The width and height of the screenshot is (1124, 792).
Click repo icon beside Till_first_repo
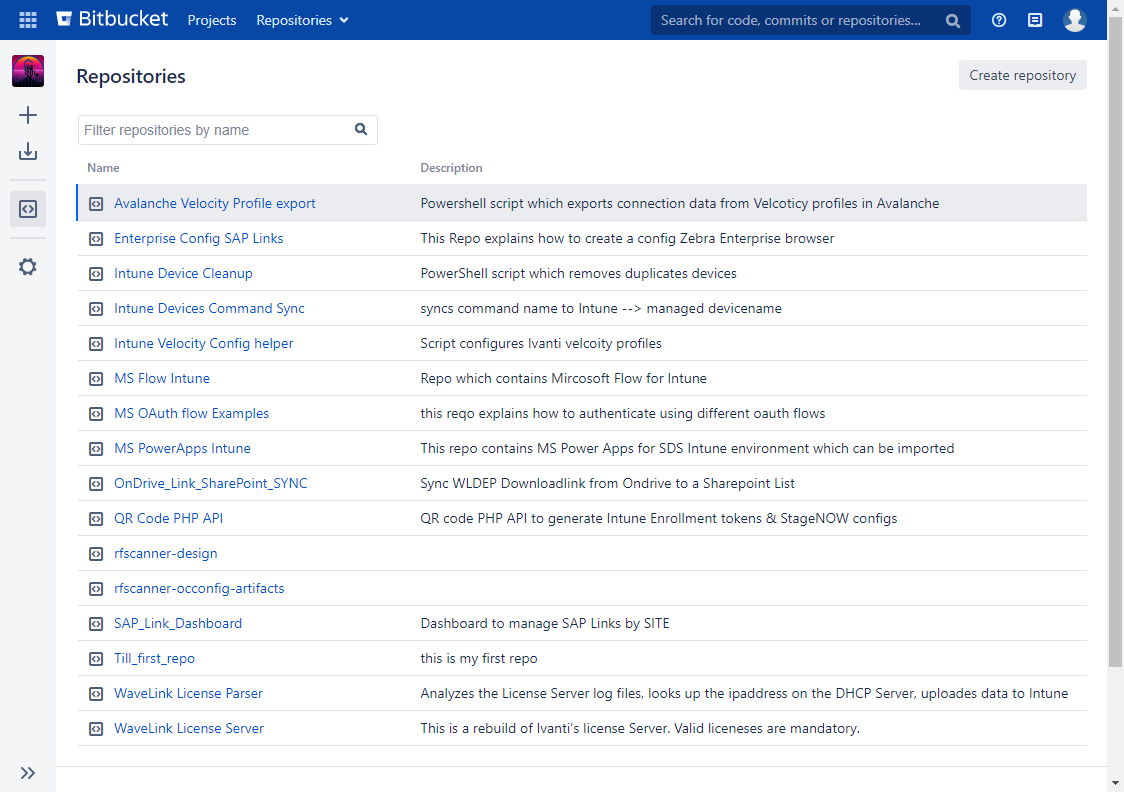tap(96, 659)
